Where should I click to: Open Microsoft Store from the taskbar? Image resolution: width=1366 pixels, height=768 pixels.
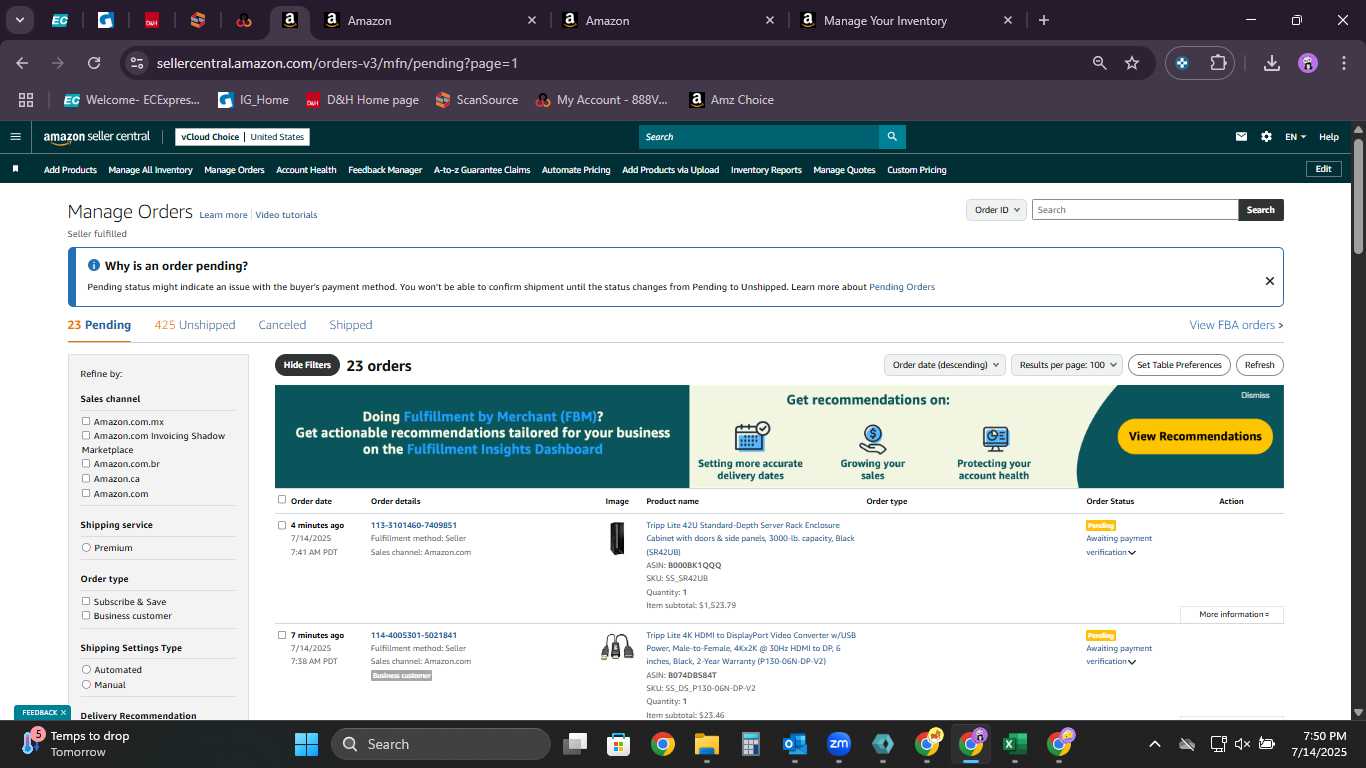coord(619,744)
